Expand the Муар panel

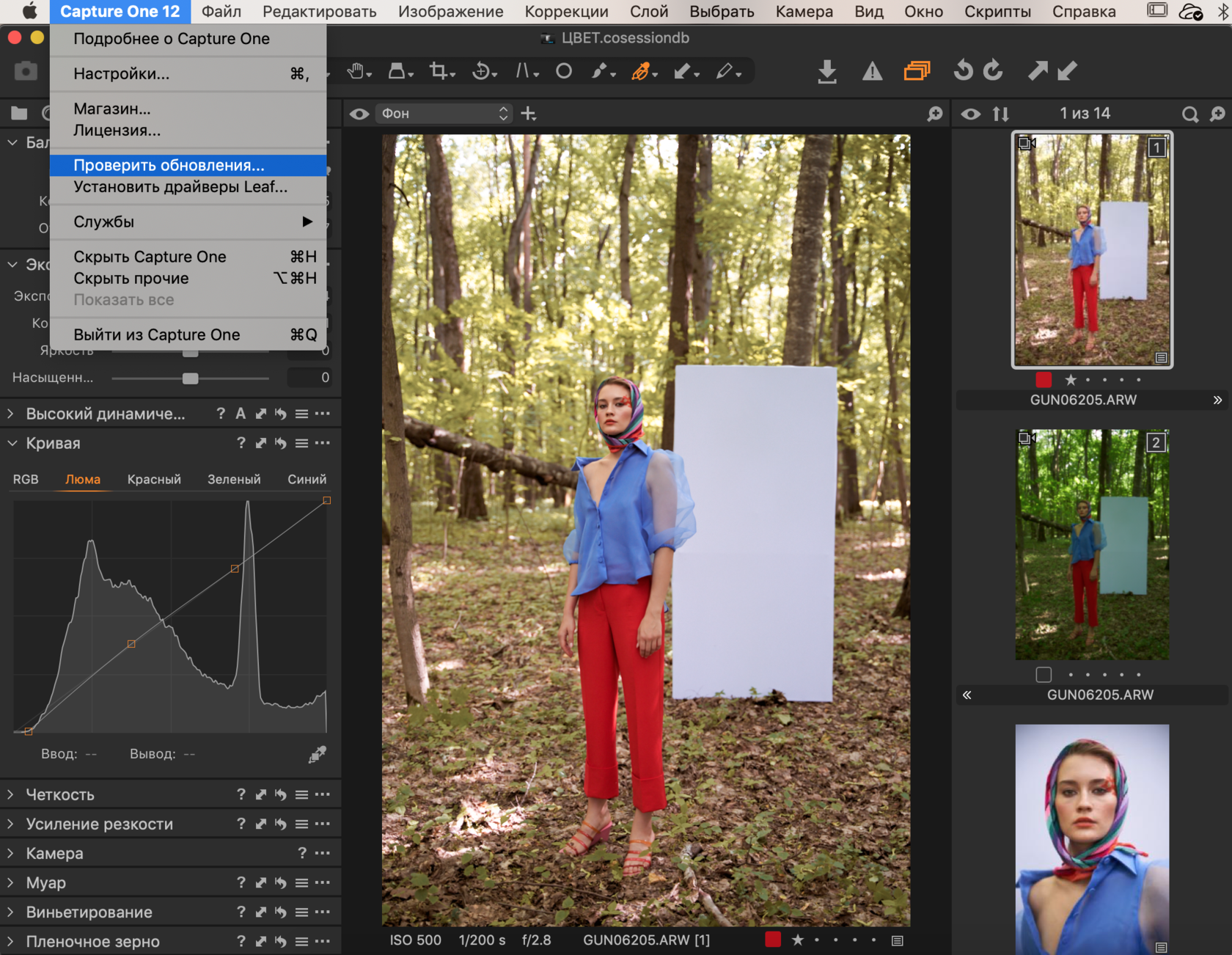tap(11, 882)
